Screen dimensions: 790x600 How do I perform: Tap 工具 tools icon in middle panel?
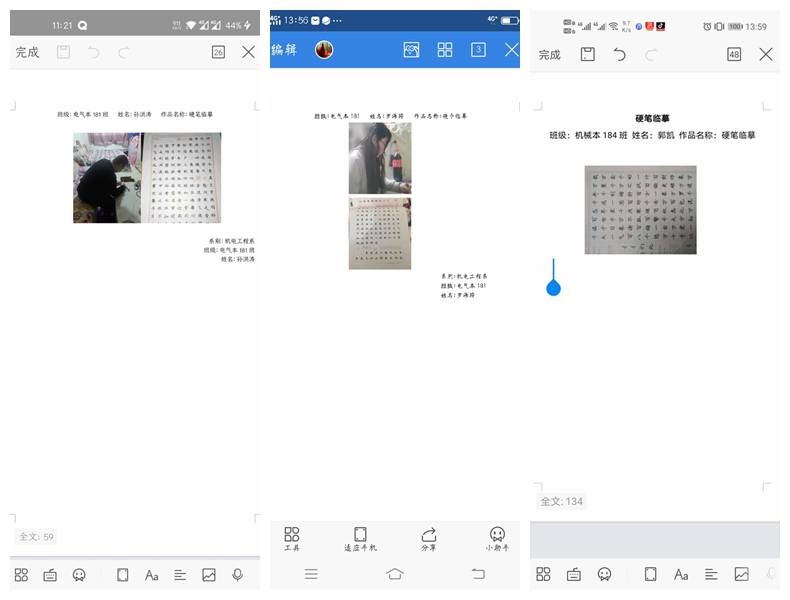click(292, 539)
